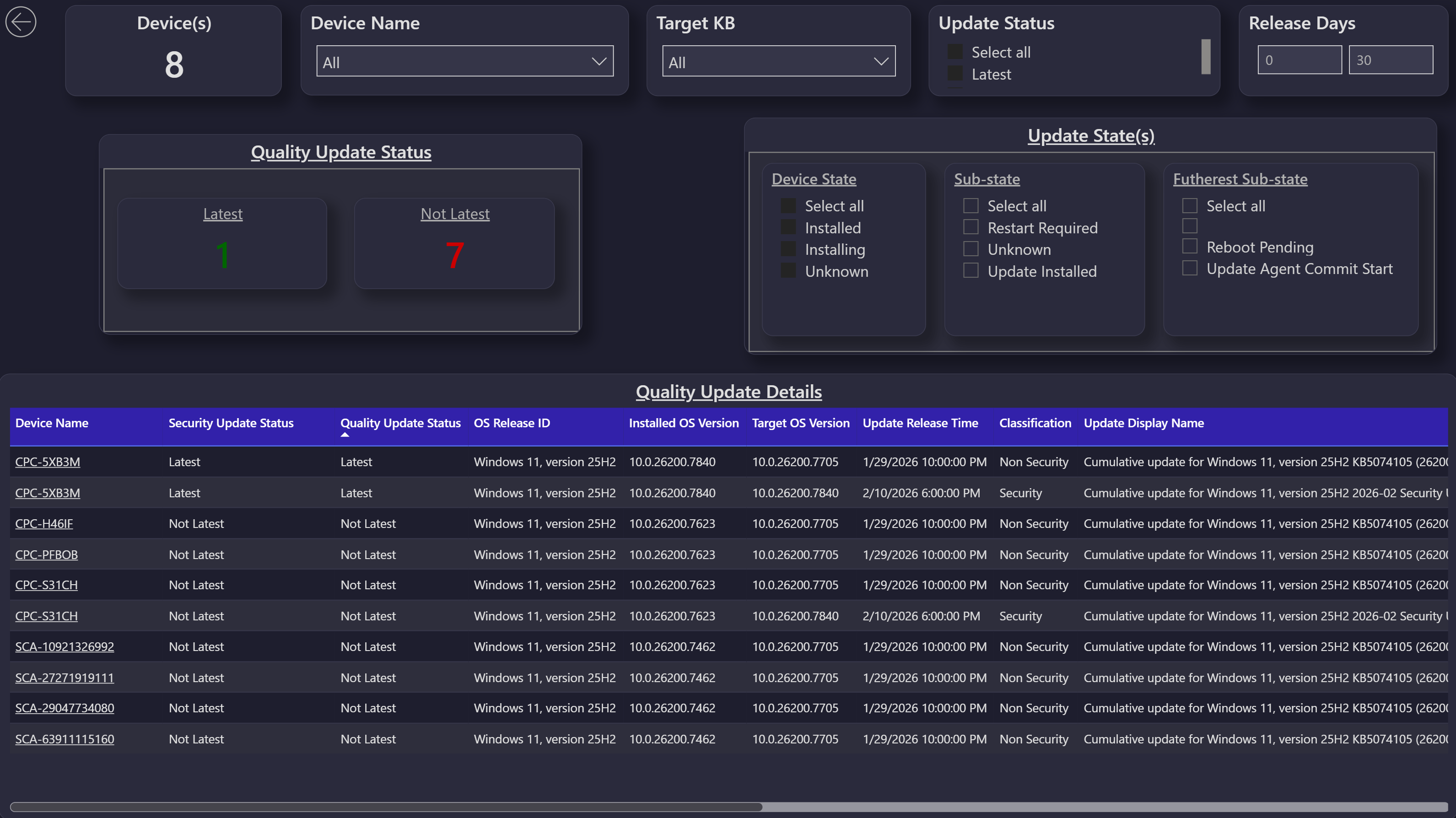Click the Quality Update Status panel title
The width and height of the screenshot is (1456, 818).
tap(341, 152)
